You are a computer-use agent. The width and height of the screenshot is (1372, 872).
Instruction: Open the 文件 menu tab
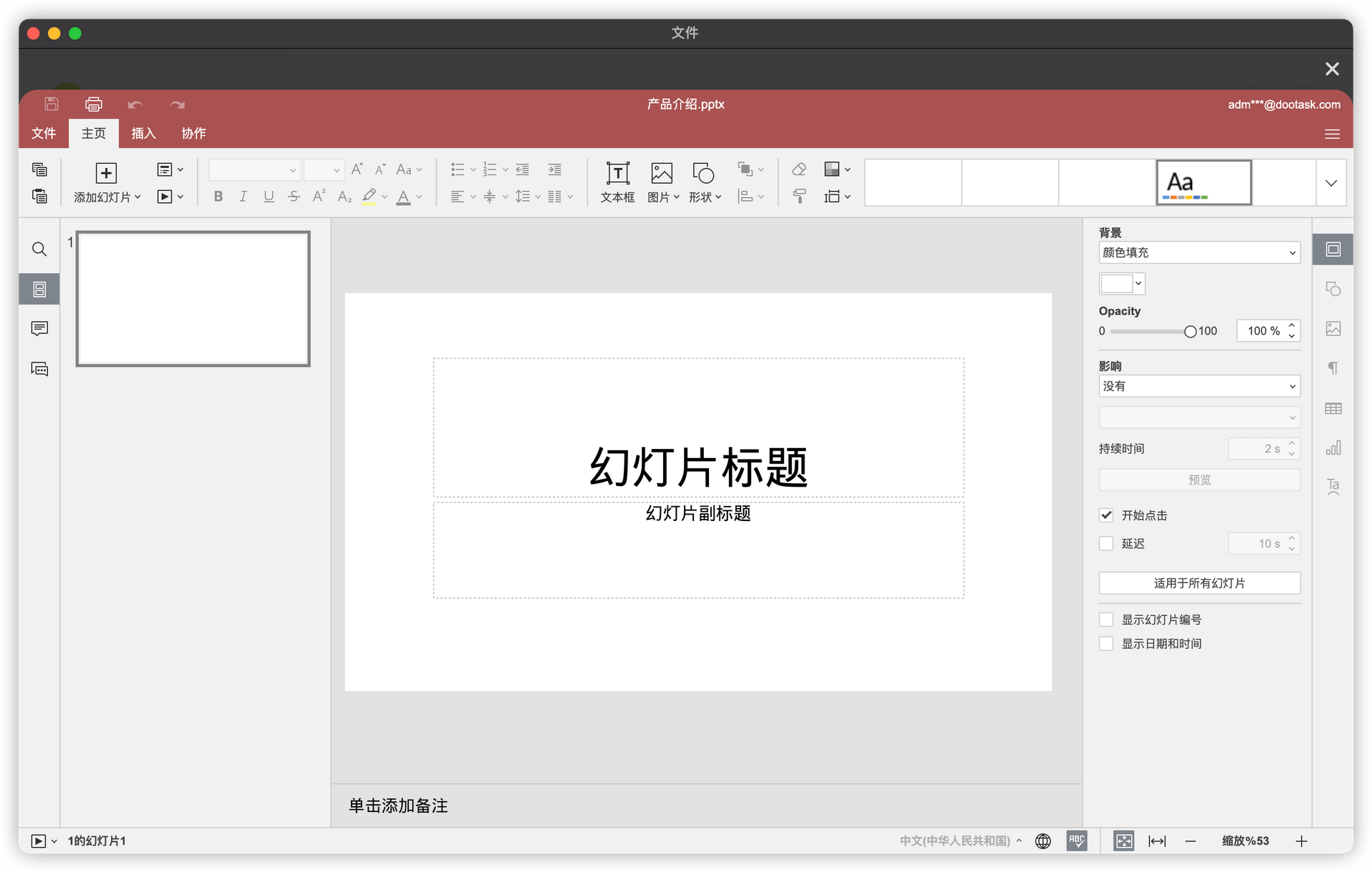(x=44, y=134)
